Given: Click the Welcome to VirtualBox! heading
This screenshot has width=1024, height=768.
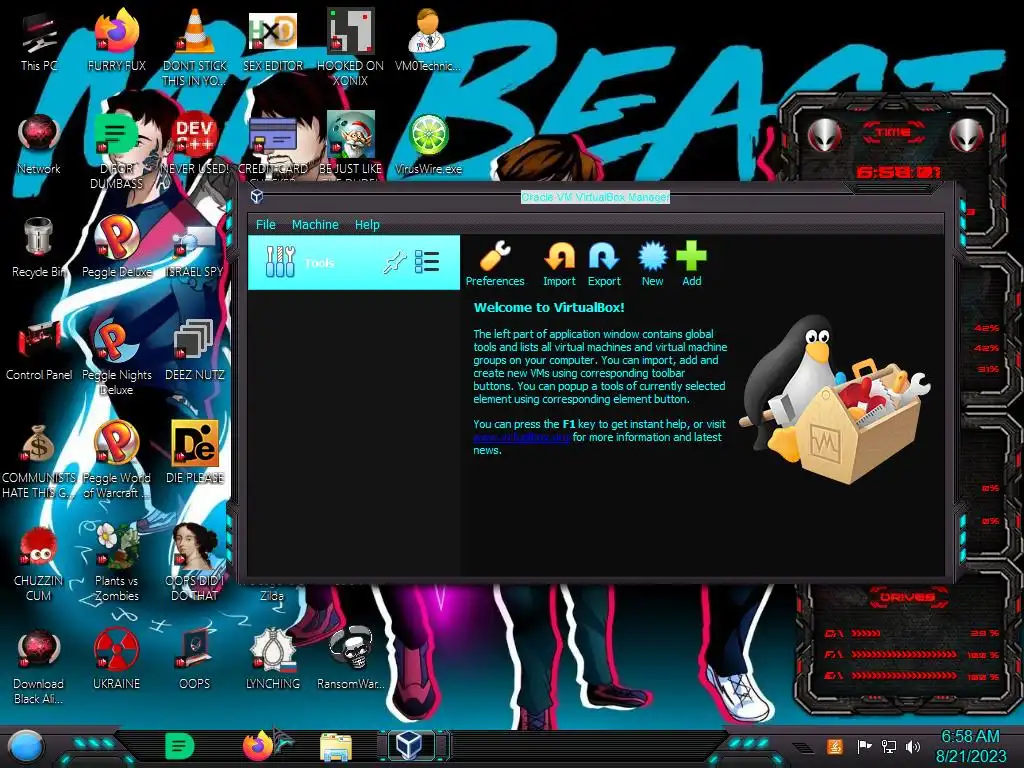Looking at the screenshot, I should tap(549, 308).
